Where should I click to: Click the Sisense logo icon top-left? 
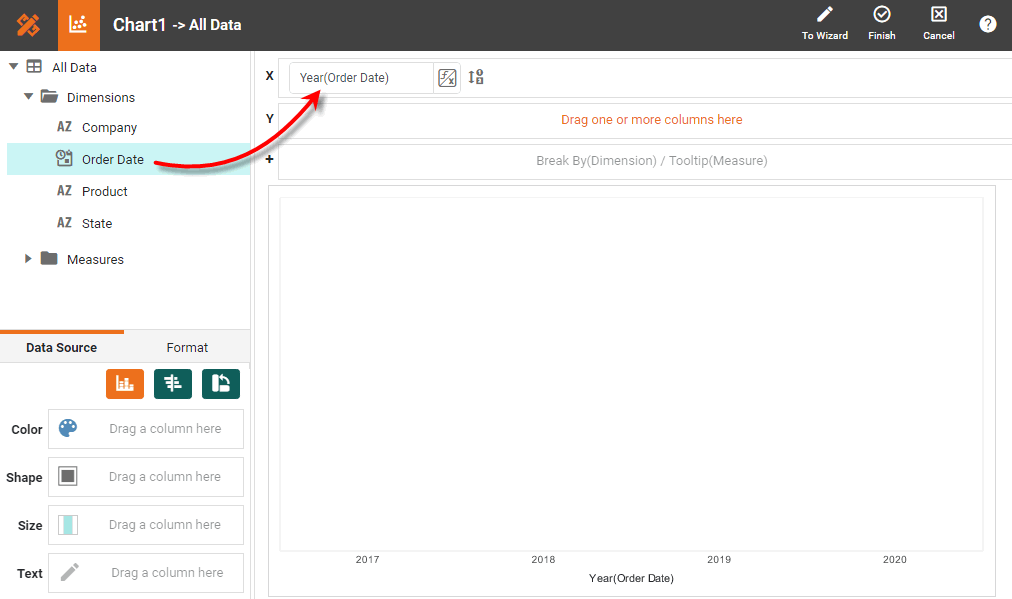(26, 25)
